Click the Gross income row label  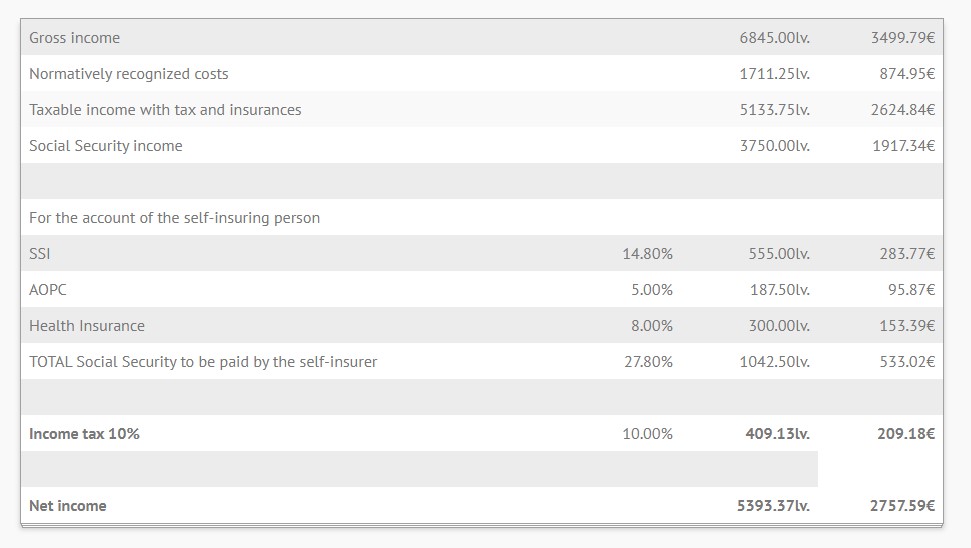[74, 38]
